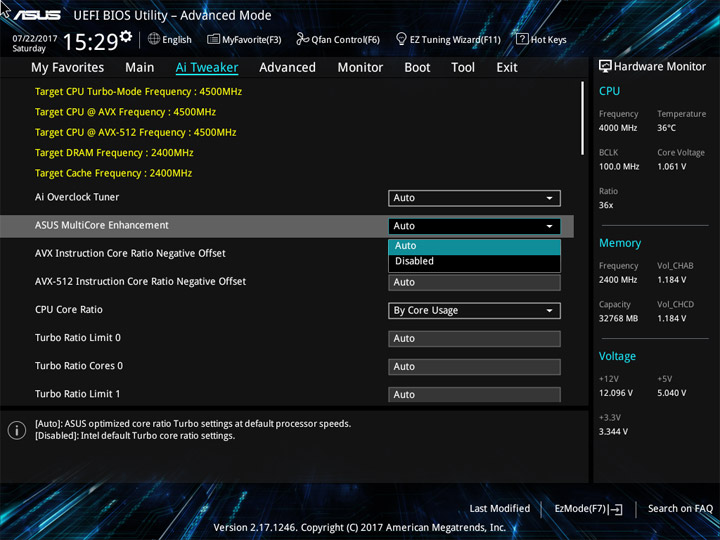Click the ASUS logo
This screenshot has width=720, height=540.
(x=37, y=15)
